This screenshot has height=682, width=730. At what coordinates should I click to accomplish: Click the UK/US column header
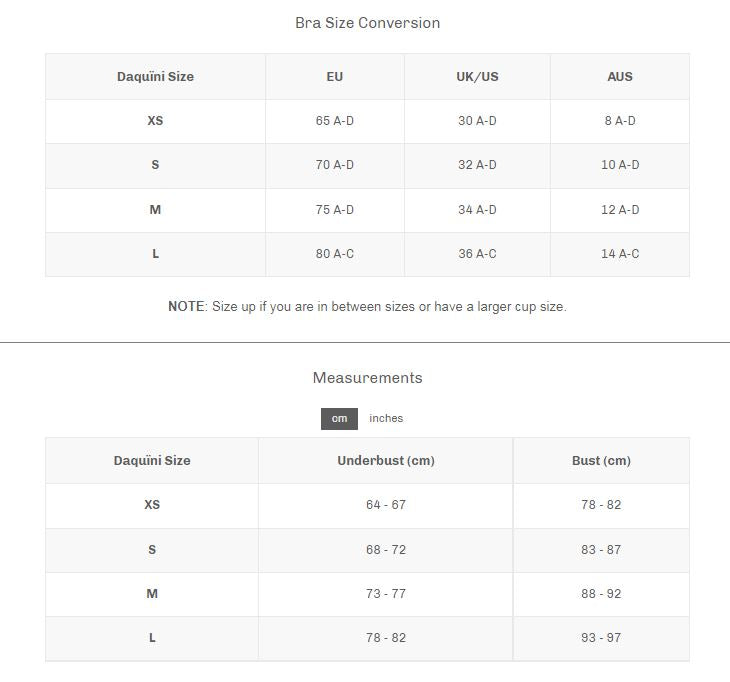(x=477, y=76)
